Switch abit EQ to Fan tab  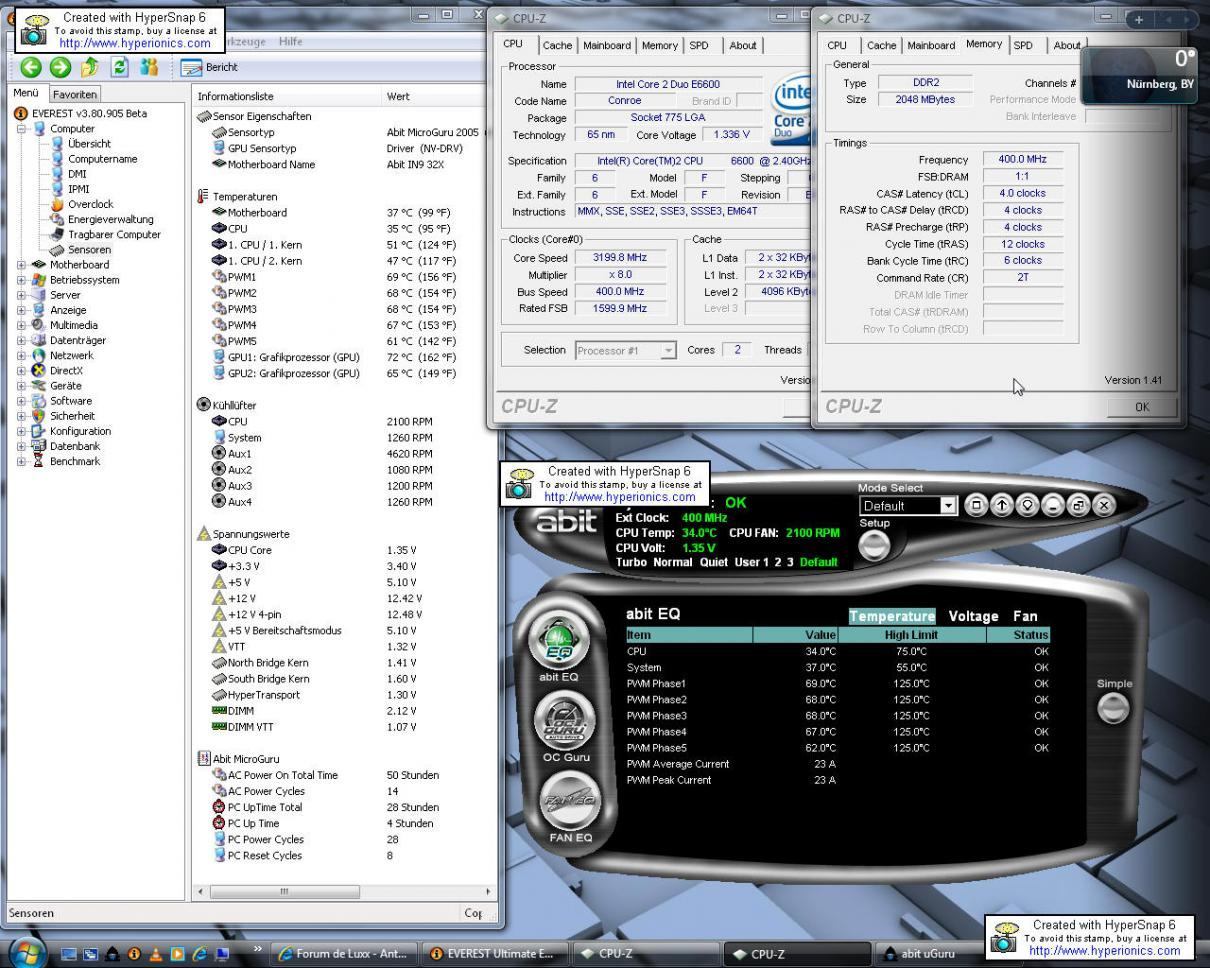pos(1025,617)
